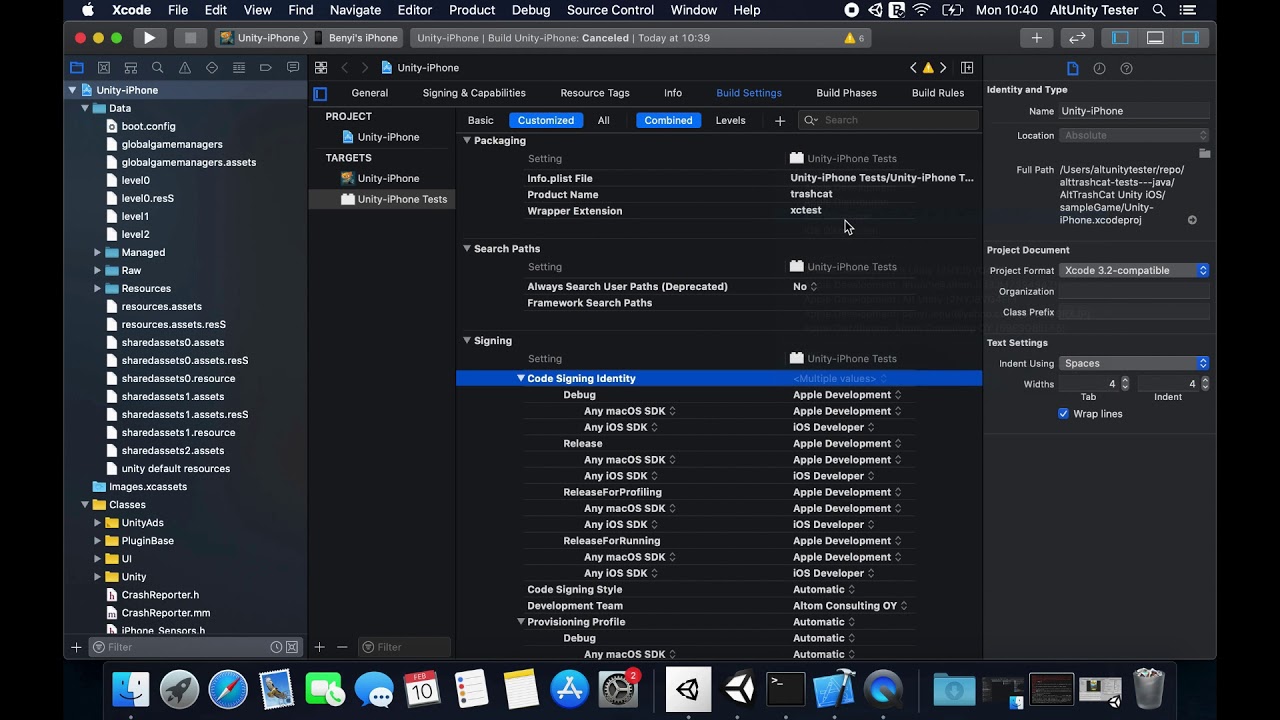
Task: Toggle the debug area visibility
Action: point(1155,38)
